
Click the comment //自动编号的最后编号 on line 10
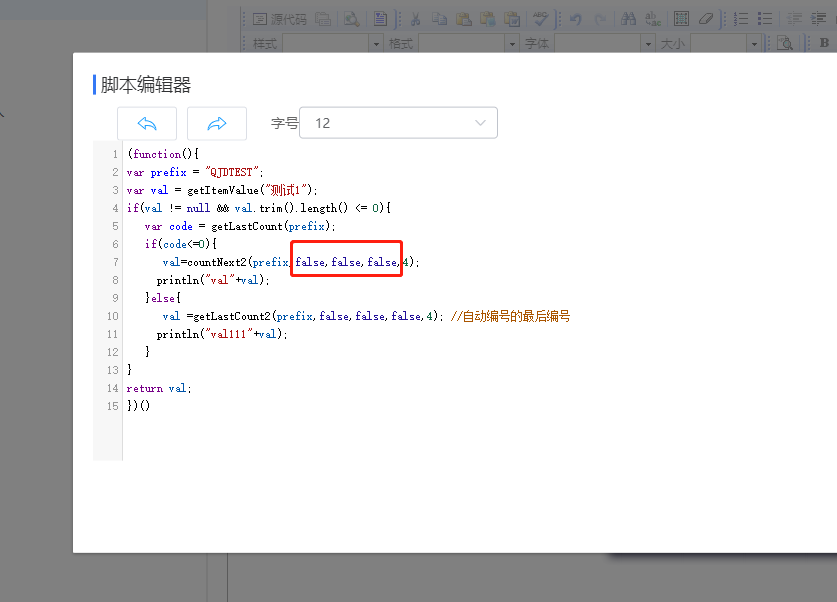pos(510,316)
